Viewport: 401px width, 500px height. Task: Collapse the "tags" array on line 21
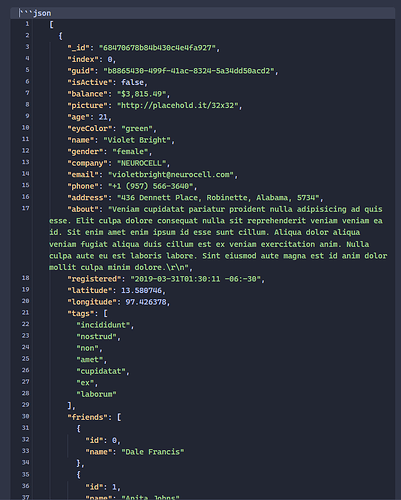tap(105, 314)
